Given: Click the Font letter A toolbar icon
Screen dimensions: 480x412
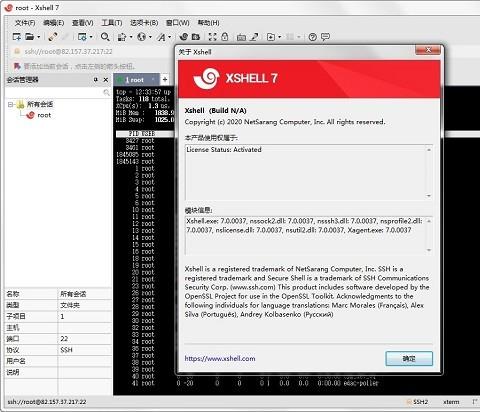Looking at the screenshot, I should [162, 37].
